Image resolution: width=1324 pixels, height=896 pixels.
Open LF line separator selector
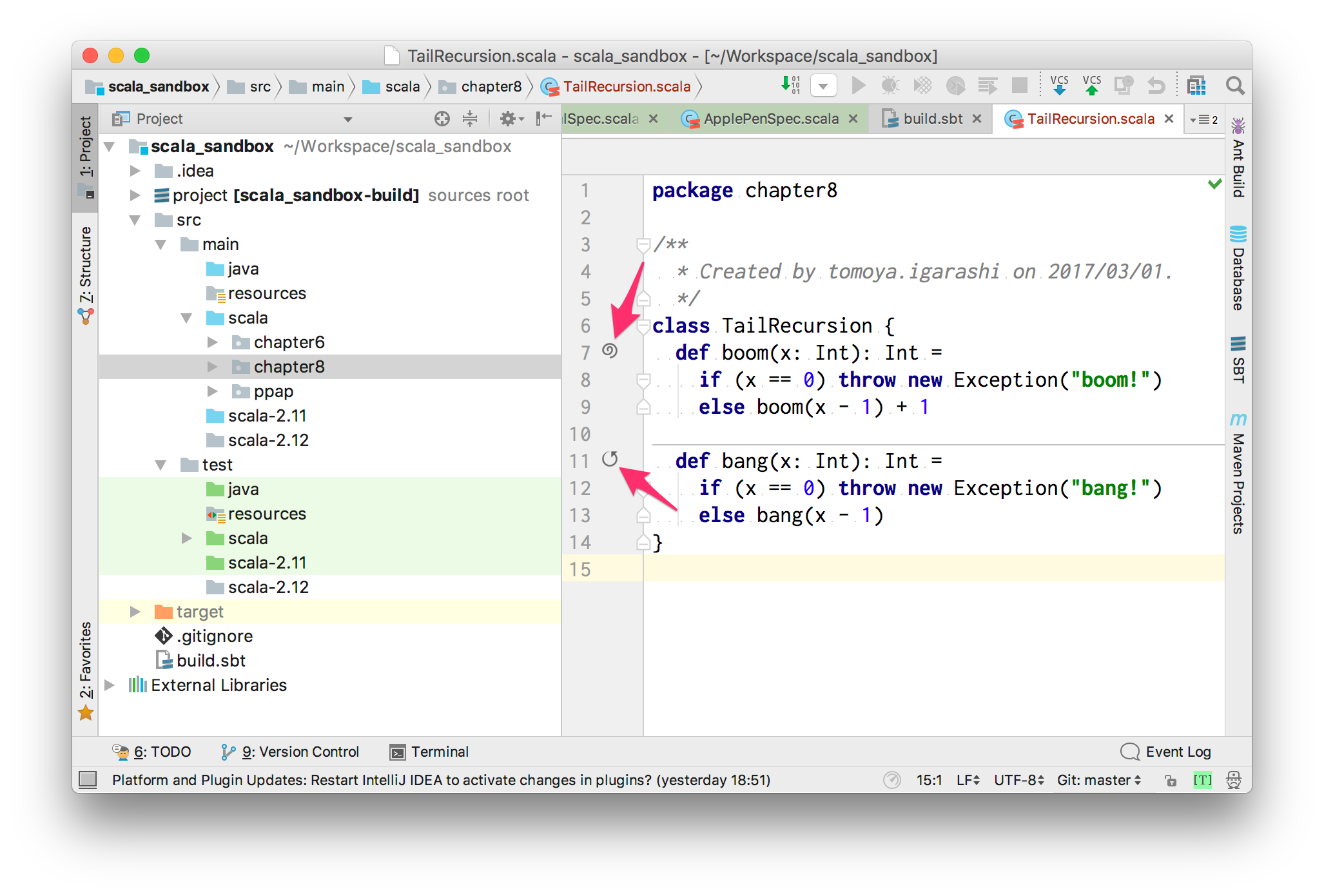pyautogui.click(x=968, y=780)
